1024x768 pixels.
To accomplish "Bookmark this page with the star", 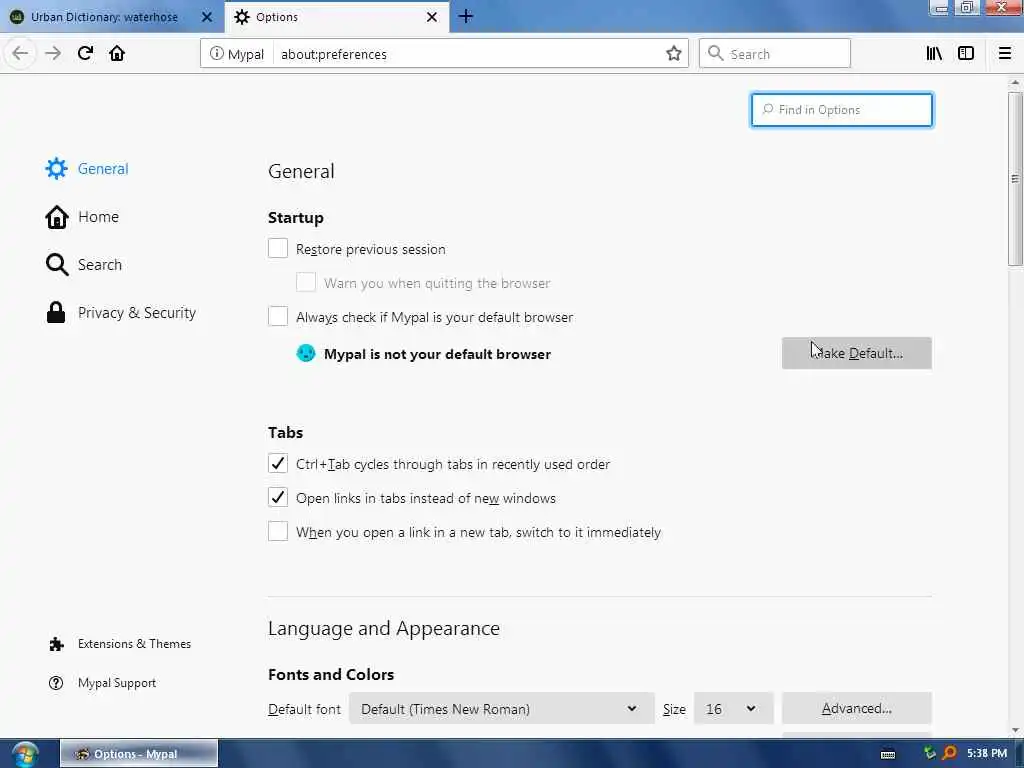I will (673, 54).
